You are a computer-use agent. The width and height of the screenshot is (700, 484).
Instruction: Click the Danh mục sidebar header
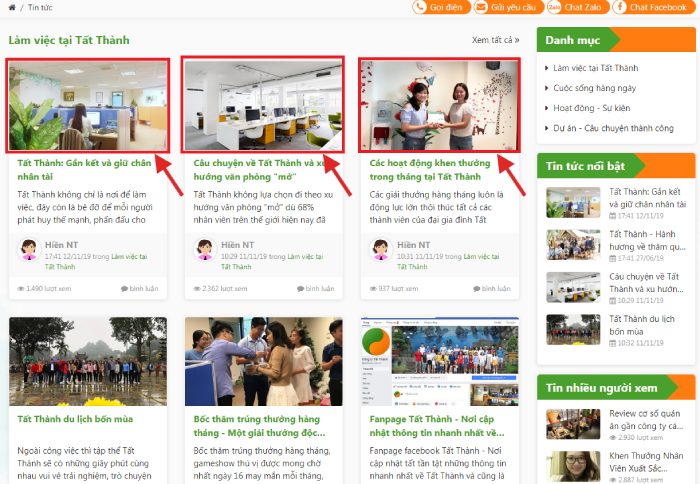616,40
